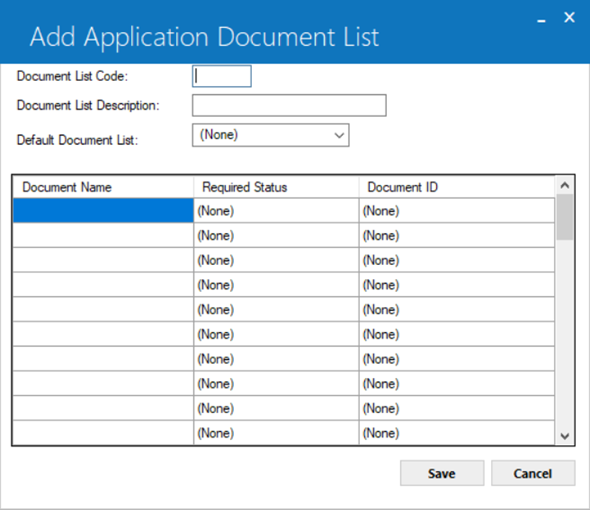590x510 pixels.
Task: Select third row Document ID cell
Action: 457,260
